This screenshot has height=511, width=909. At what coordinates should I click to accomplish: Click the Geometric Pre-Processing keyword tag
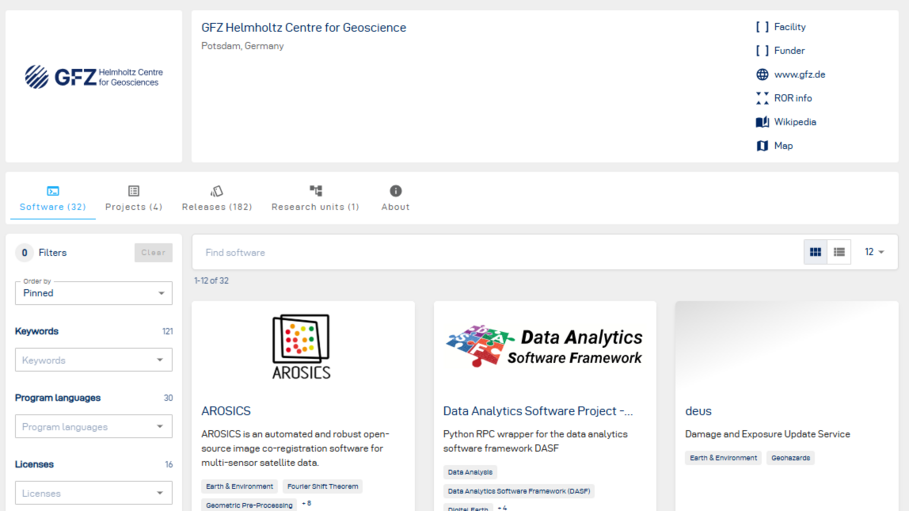pyautogui.click(x=249, y=505)
